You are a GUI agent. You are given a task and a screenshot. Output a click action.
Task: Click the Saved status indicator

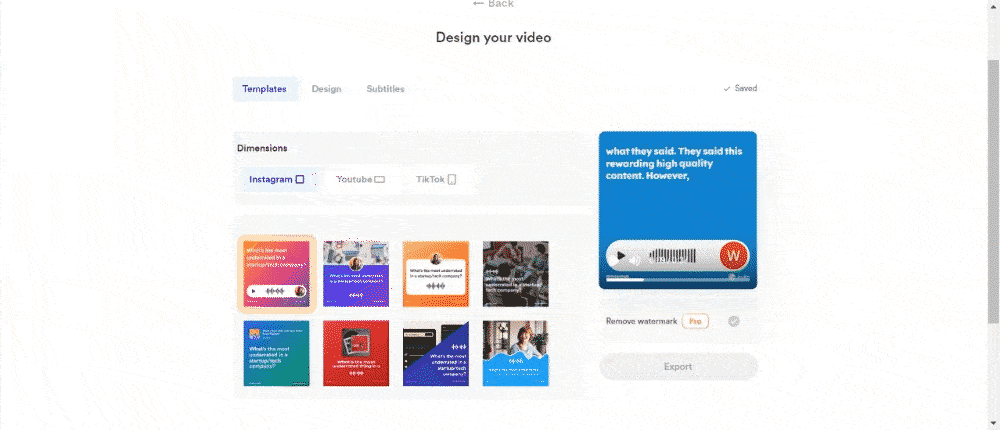(740, 89)
